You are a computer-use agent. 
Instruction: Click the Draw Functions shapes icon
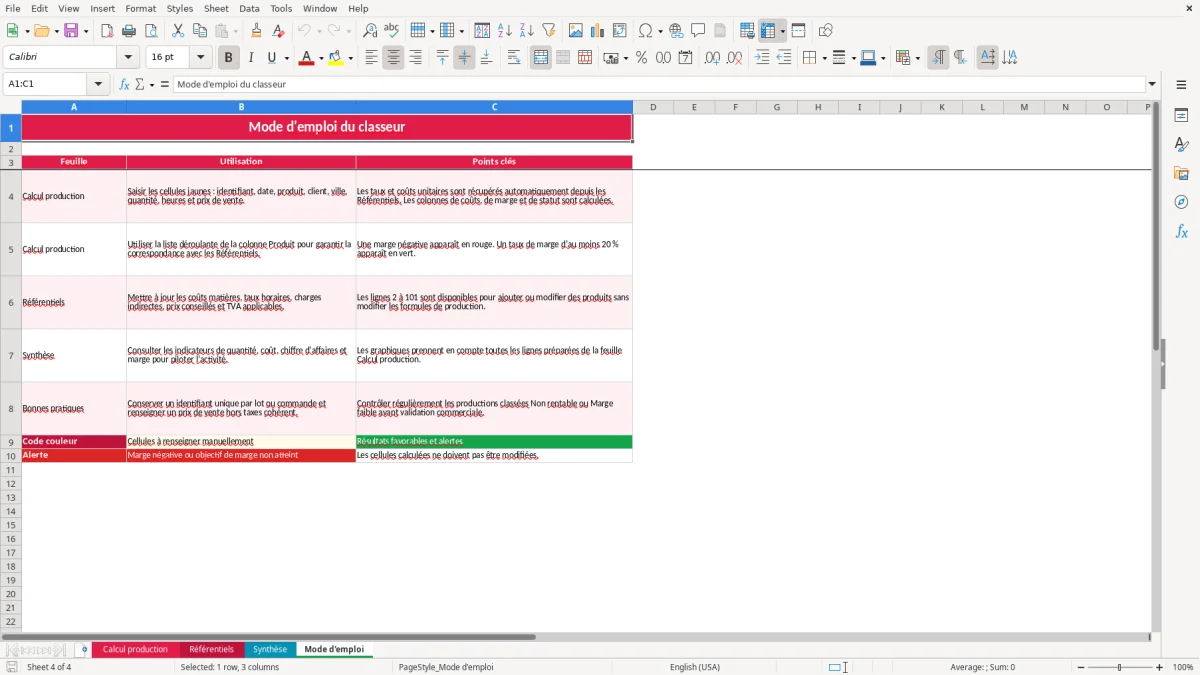click(x=826, y=31)
